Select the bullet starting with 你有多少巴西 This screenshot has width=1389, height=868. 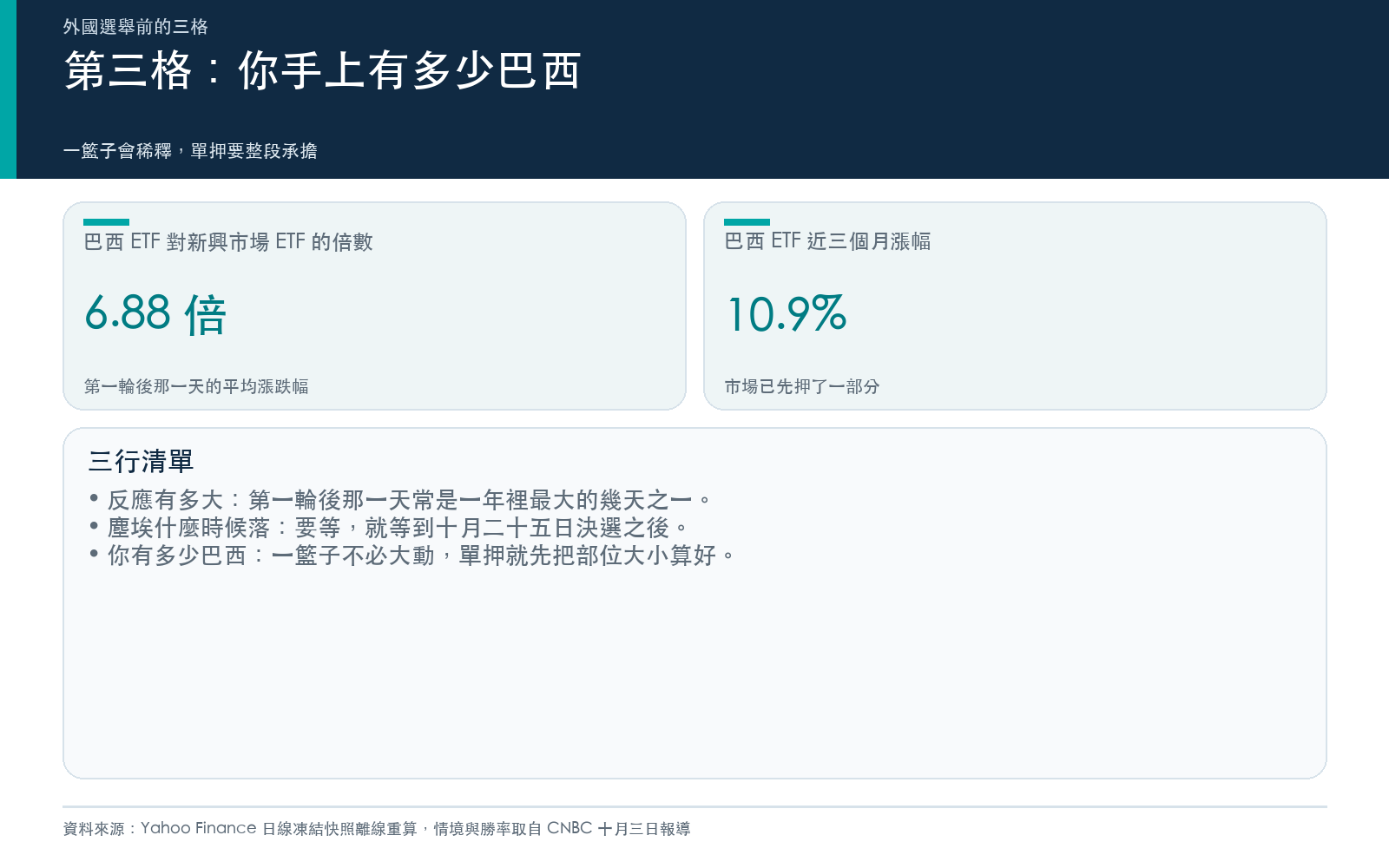point(412,556)
